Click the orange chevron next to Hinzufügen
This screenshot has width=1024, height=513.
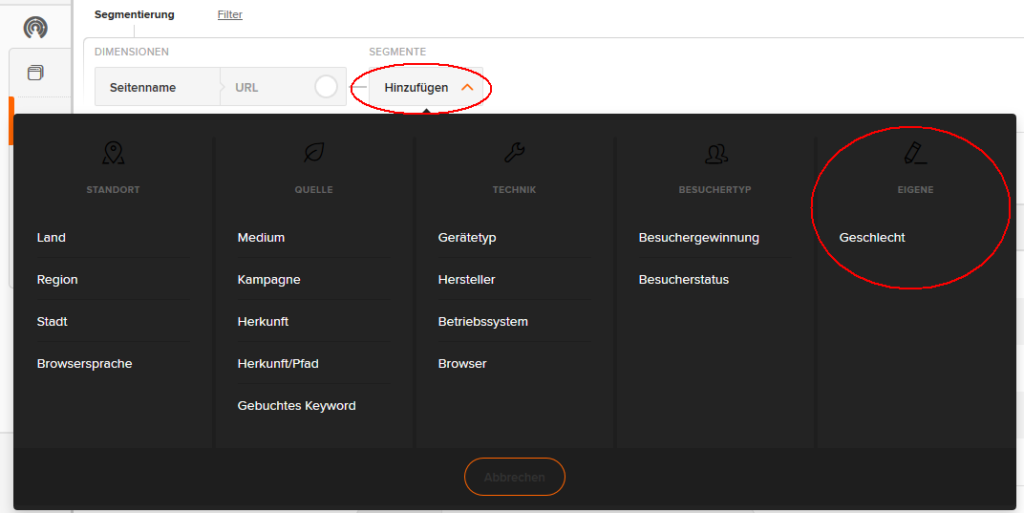tap(467, 87)
